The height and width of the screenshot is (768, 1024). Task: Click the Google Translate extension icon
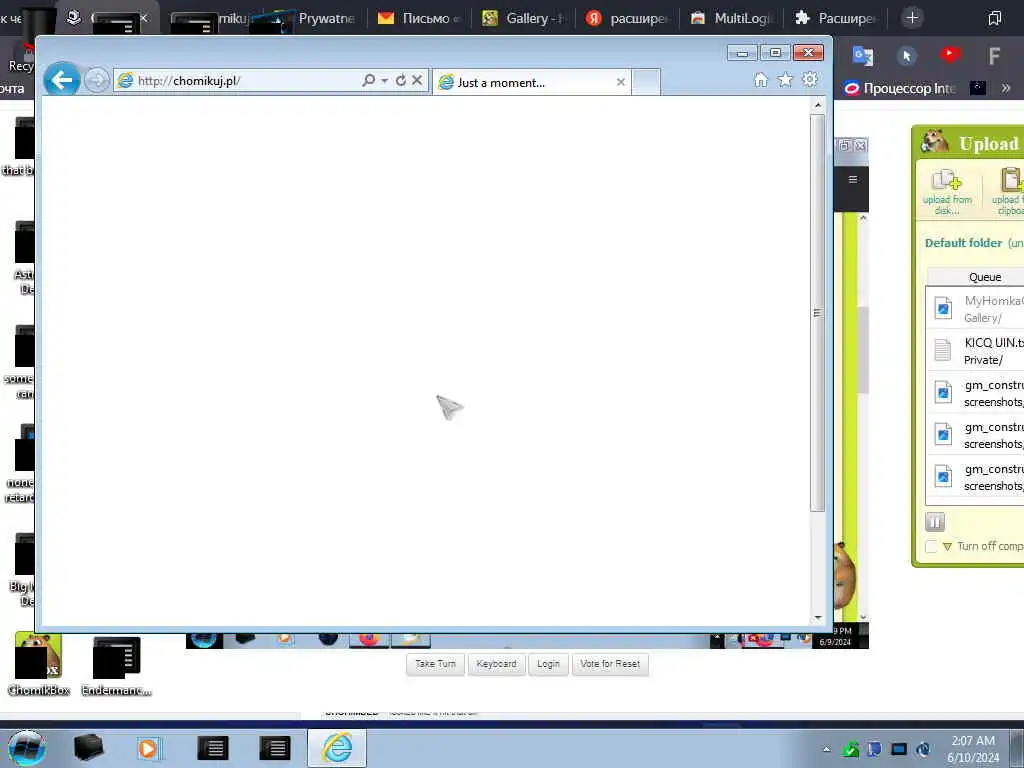[x=863, y=56]
